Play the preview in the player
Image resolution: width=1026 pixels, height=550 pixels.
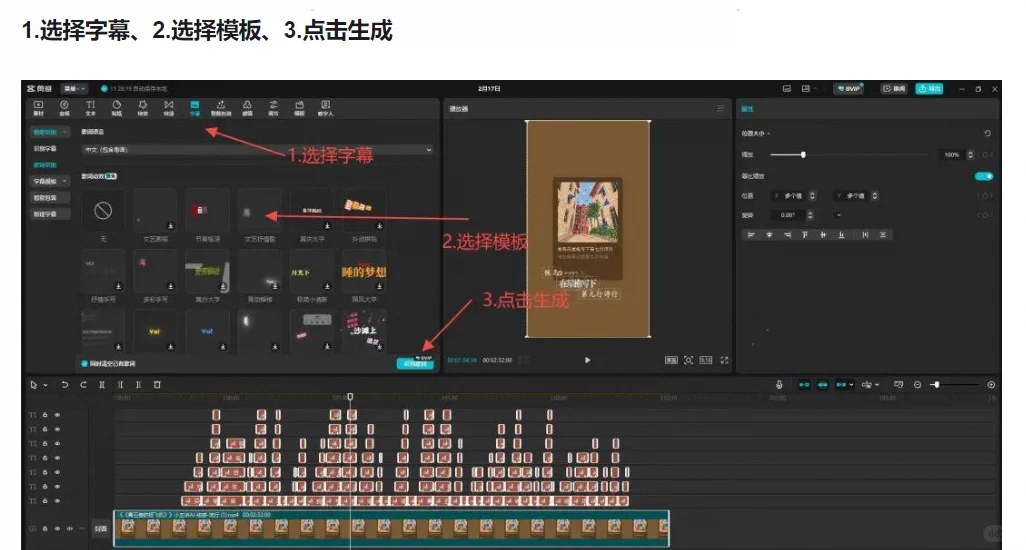click(588, 360)
